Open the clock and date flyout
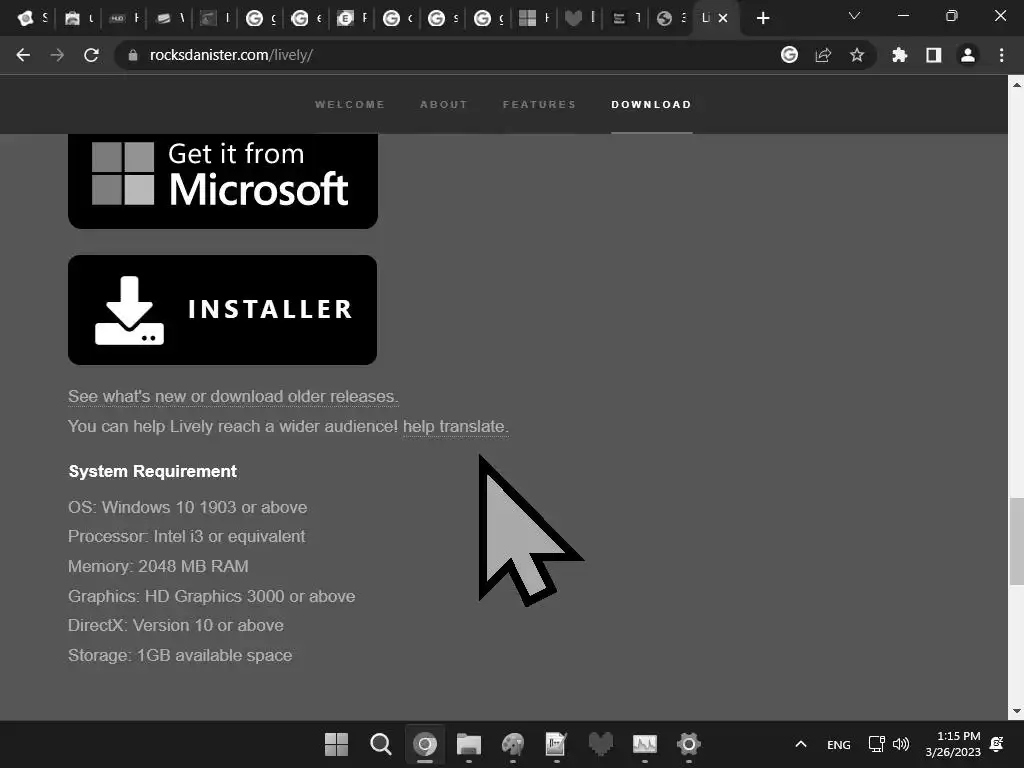 coord(953,744)
